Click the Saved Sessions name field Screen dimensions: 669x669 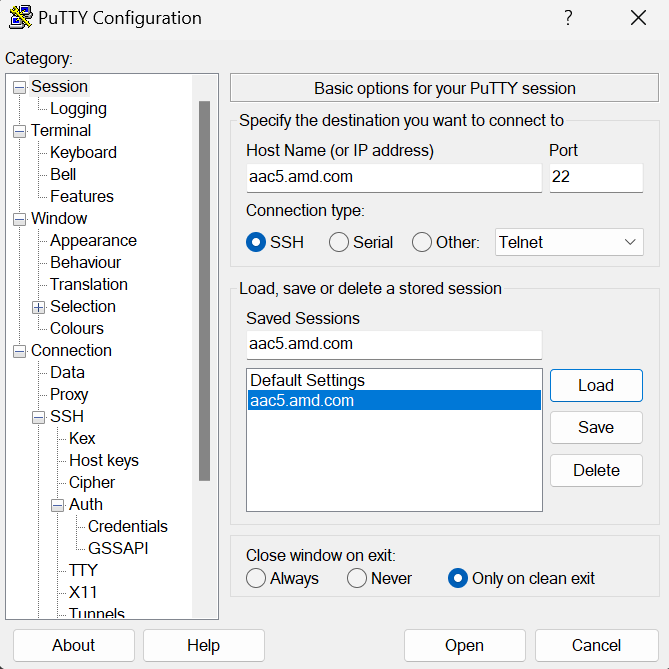pyautogui.click(x=394, y=345)
